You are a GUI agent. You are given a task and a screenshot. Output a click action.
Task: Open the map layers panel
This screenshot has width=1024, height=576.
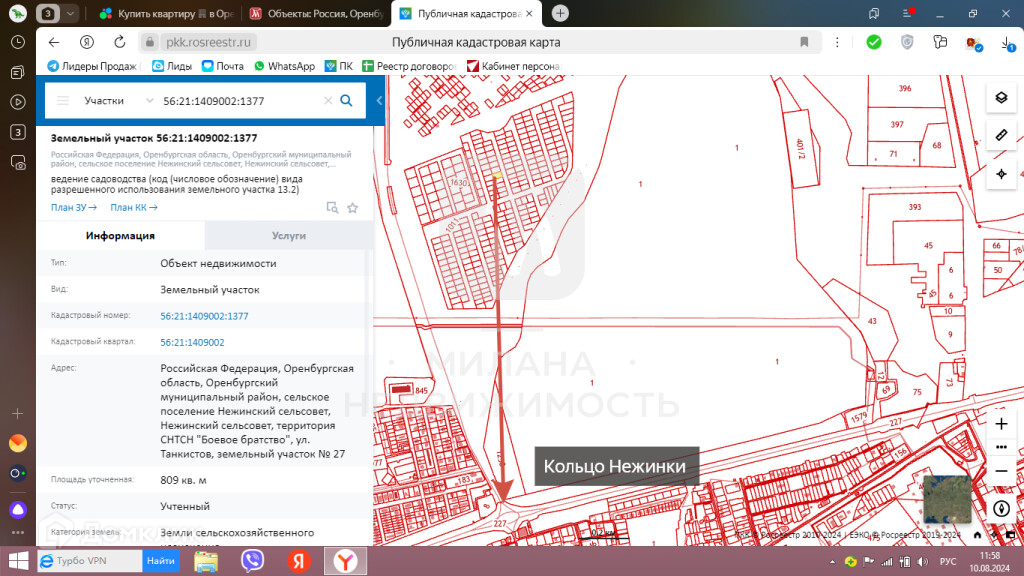(1000, 98)
